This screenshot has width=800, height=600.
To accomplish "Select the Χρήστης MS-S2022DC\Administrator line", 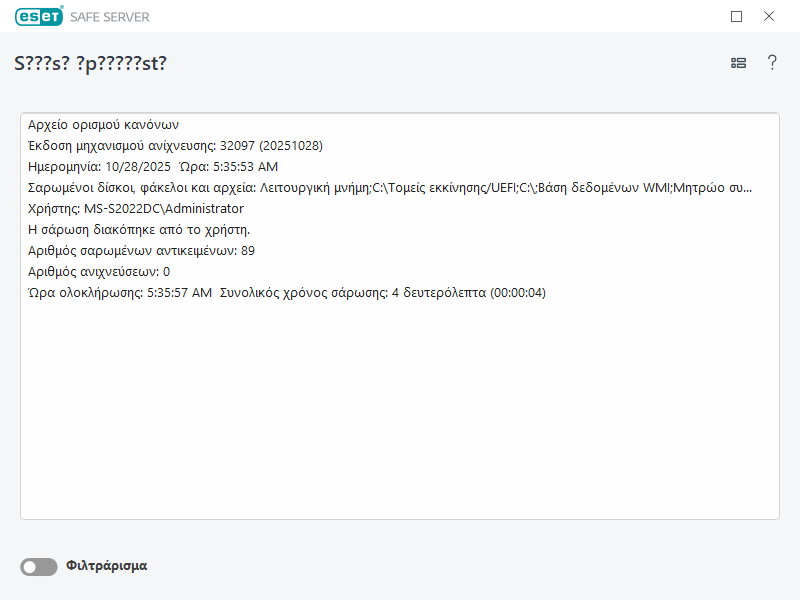I will tap(136, 209).
